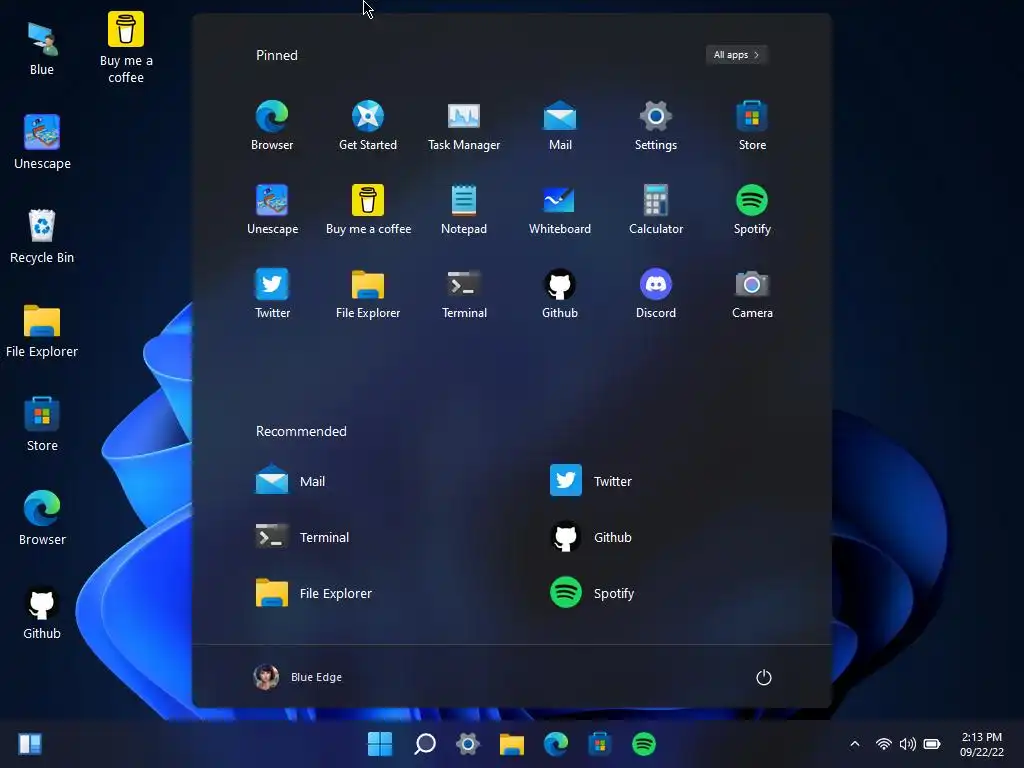This screenshot has width=1024, height=768.
Task: Open recommended File Explorer item
Action: click(313, 593)
